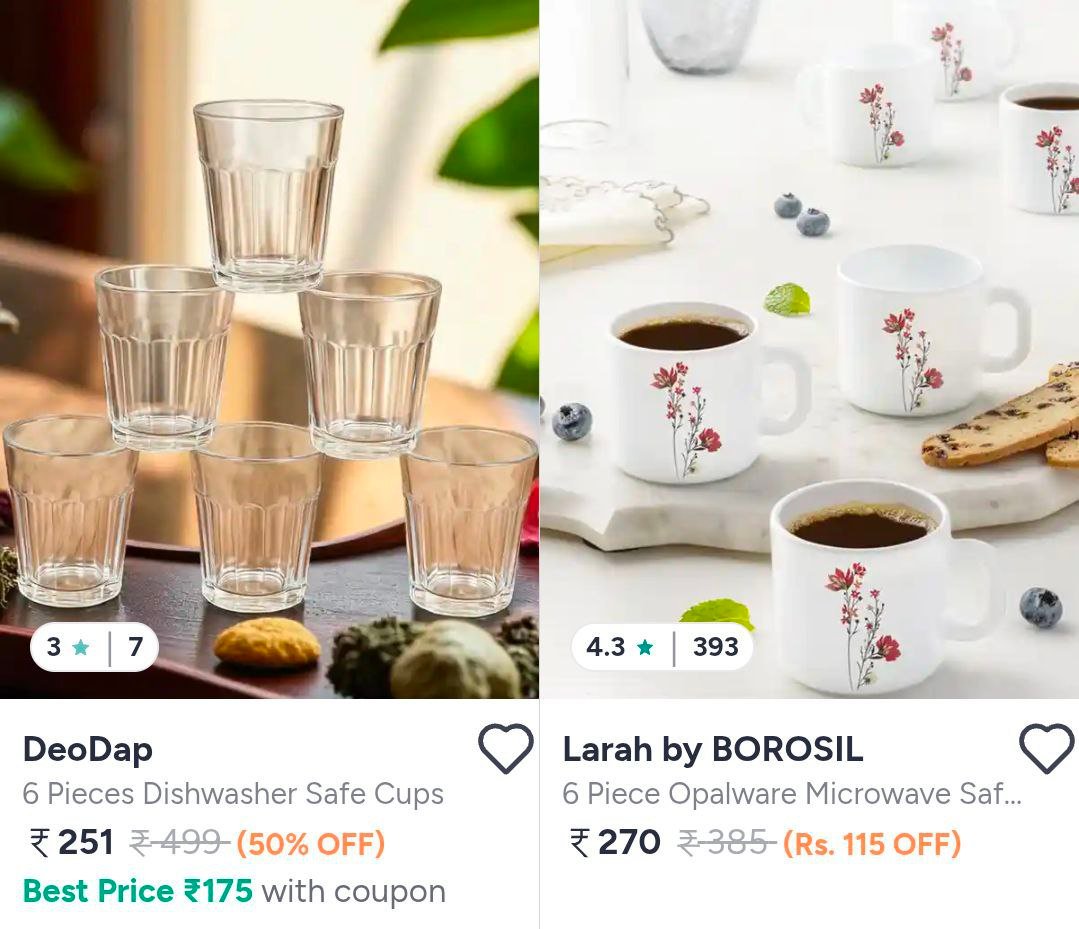Click the Rs. 115 OFF discount label

pos(872,844)
